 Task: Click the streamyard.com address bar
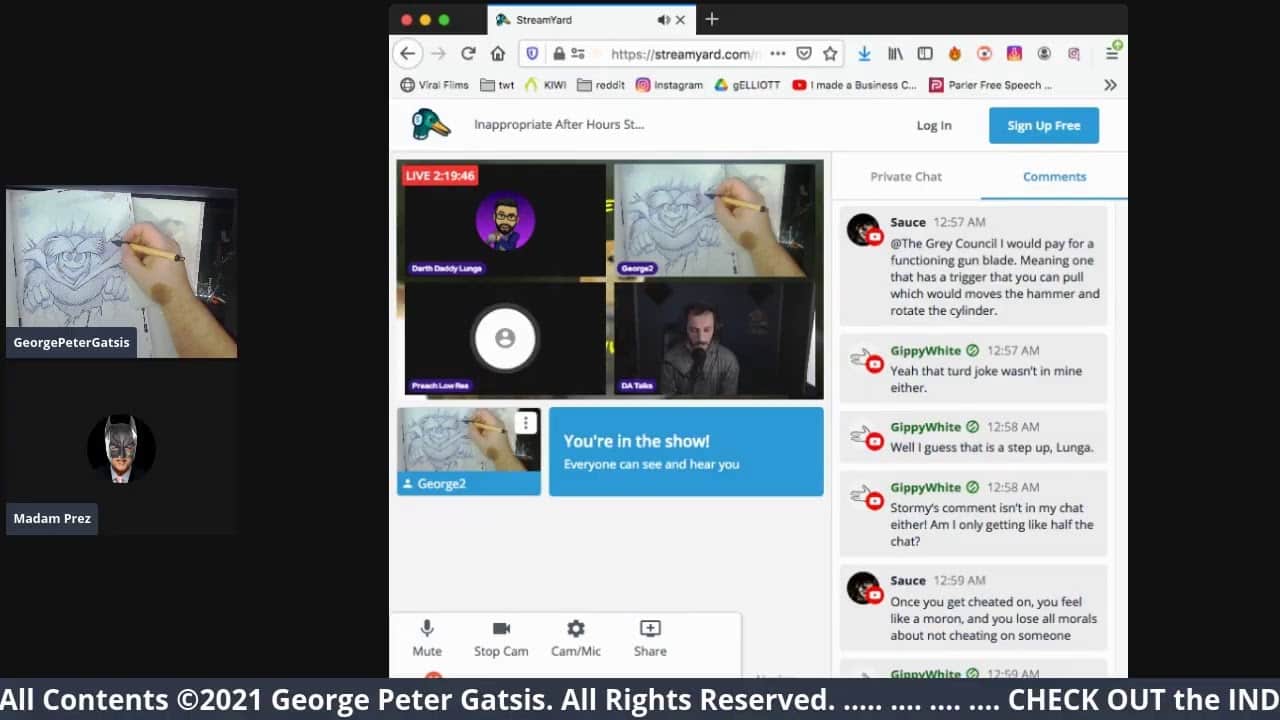680,54
